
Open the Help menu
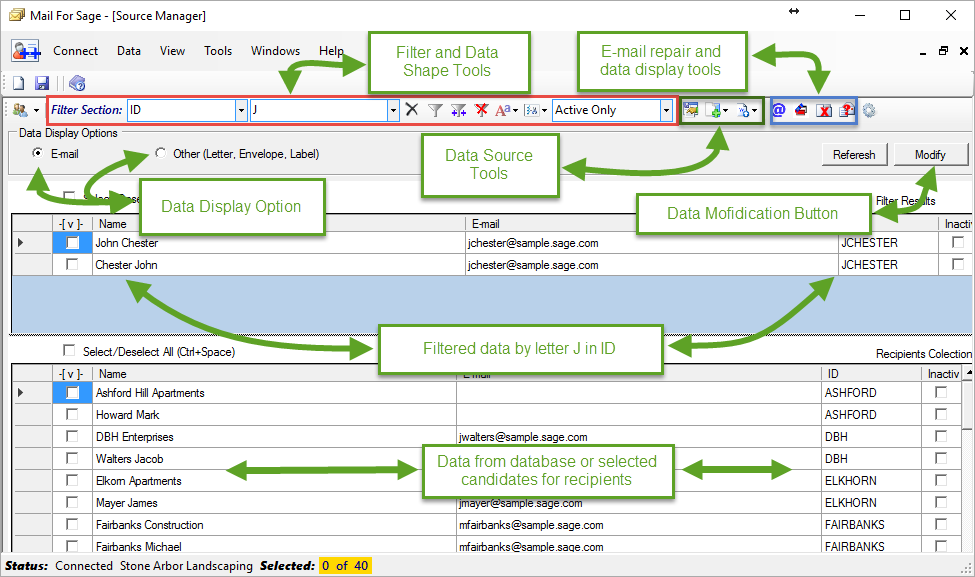pyautogui.click(x=331, y=51)
